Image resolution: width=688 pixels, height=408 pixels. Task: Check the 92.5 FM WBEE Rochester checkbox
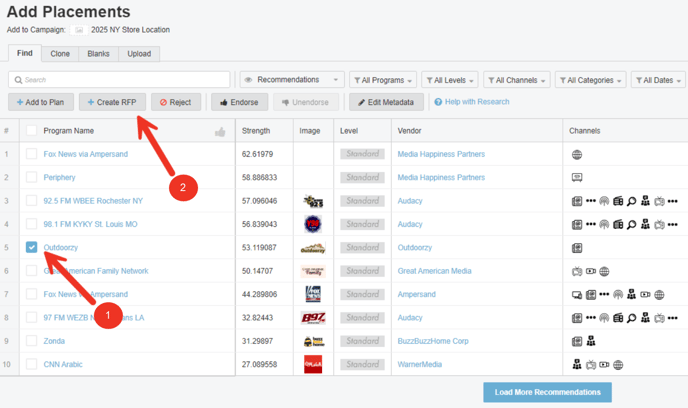32,201
